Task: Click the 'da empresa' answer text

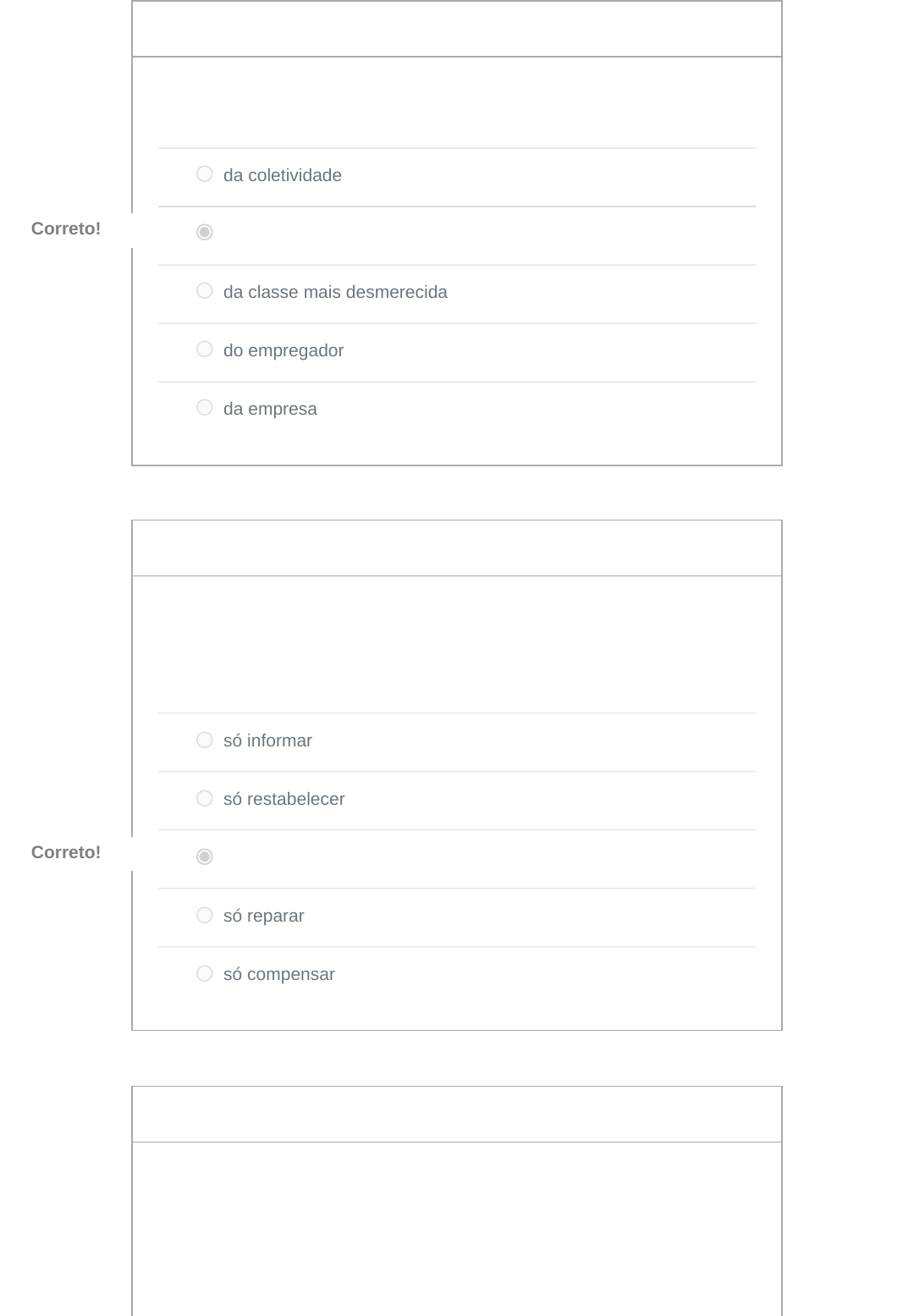Action: pyautogui.click(x=270, y=409)
